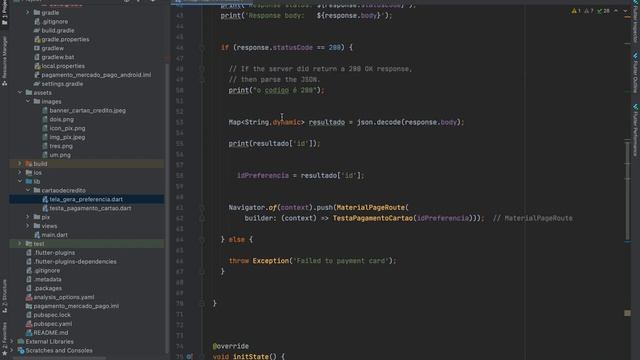Expand the views folder
This screenshot has height=360, width=640.
(28, 226)
